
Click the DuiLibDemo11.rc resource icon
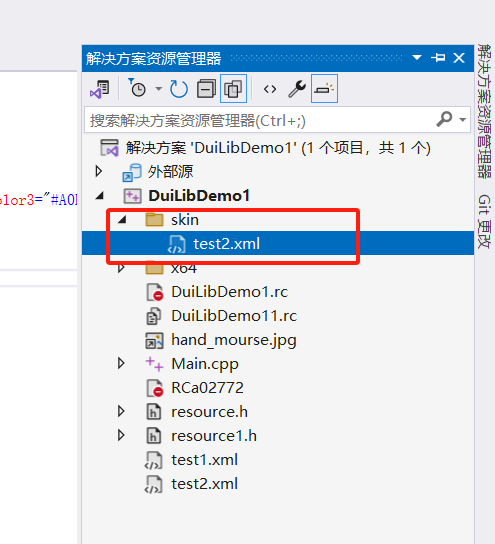click(154, 316)
